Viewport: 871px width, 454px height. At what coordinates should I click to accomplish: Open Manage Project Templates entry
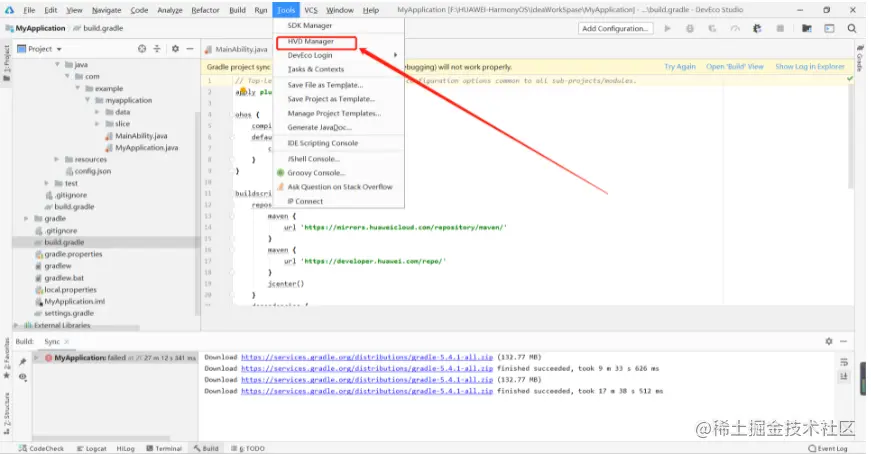334,113
